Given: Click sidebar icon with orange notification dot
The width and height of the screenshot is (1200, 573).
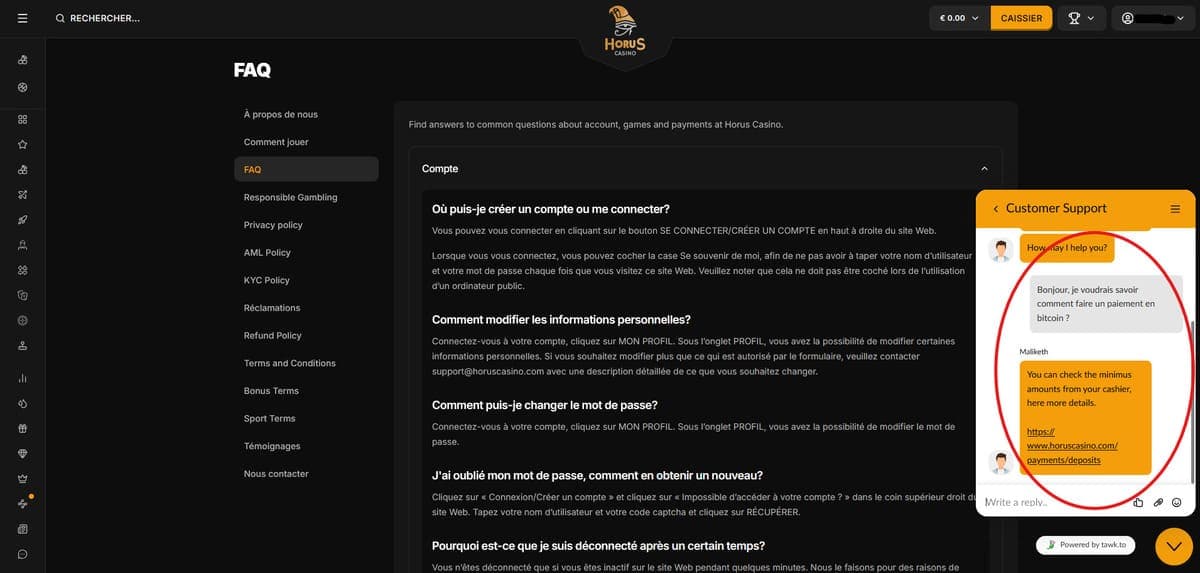Looking at the screenshot, I should (23, 503).
